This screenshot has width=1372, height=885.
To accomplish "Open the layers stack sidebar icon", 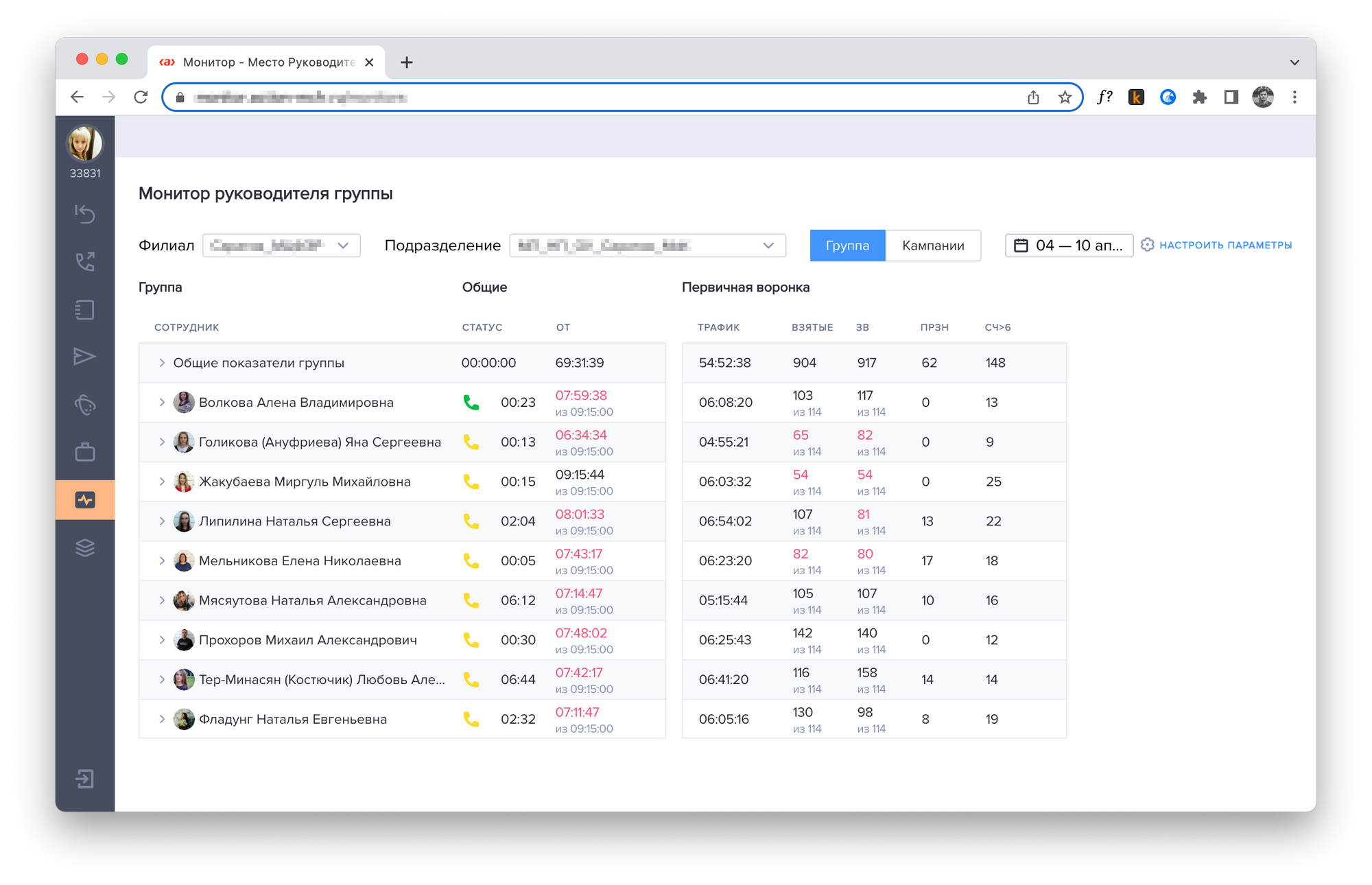I will [x=85, y=548].
